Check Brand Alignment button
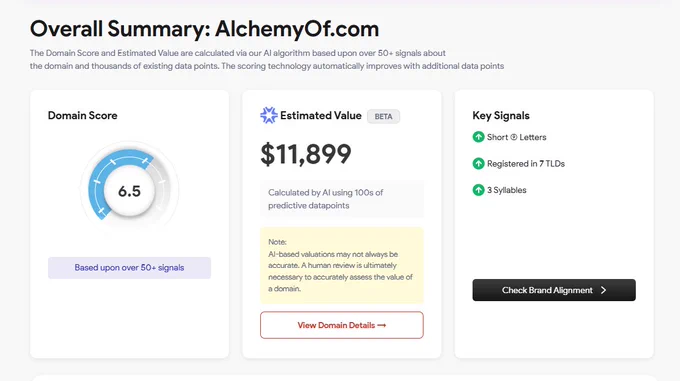Viewport: 680px width, 381px height. coord(554,290)
